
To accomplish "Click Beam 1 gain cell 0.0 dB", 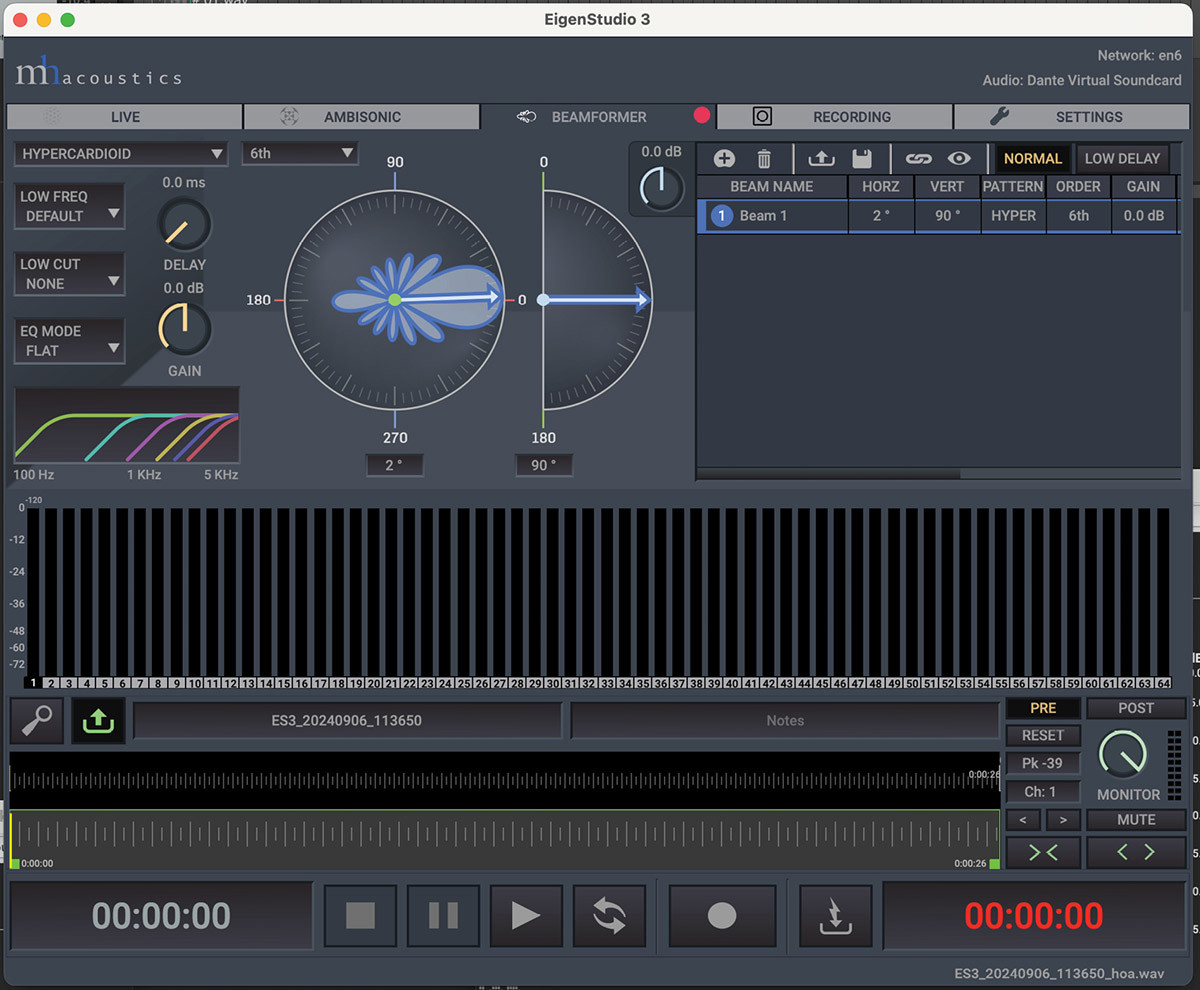I will 1143,216.
